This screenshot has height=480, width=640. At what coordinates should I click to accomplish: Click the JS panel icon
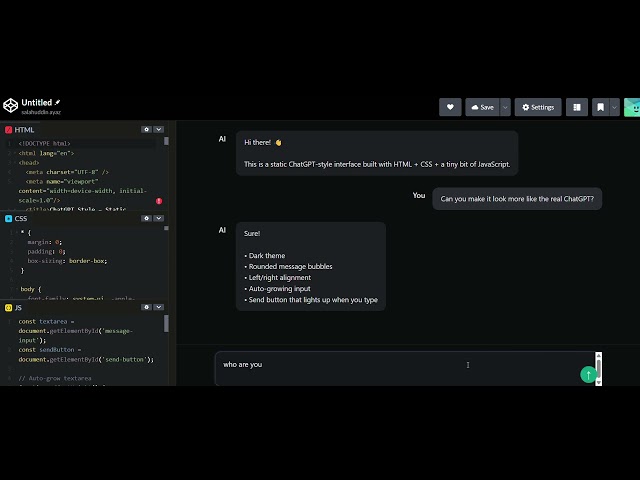[x=8, y=308]
